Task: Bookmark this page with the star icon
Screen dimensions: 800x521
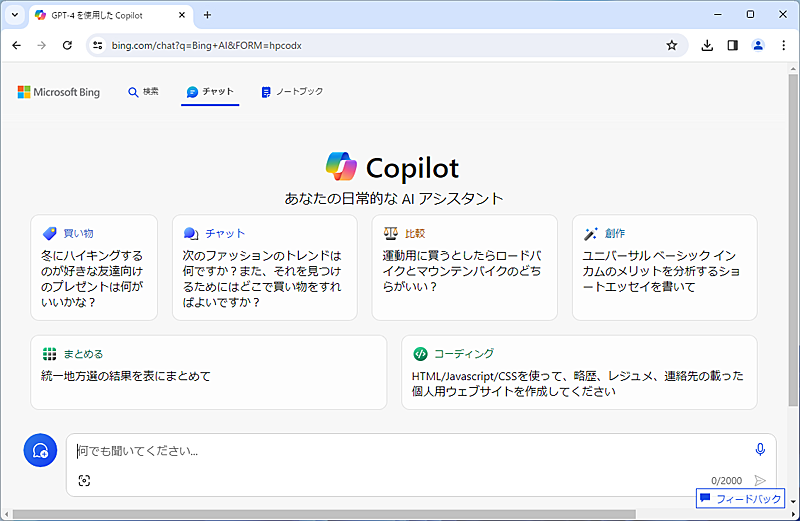Action: pos(672,45)
